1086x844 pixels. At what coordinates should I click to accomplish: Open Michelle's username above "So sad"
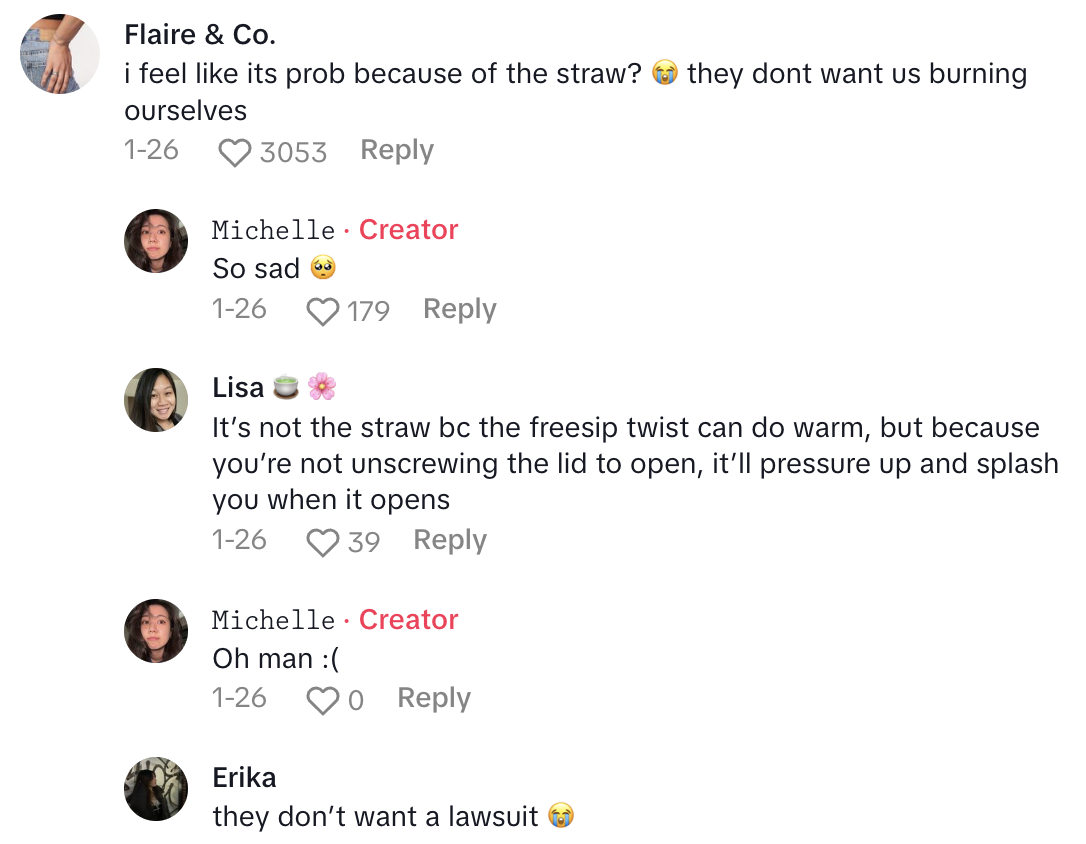[x=273, y=230]
